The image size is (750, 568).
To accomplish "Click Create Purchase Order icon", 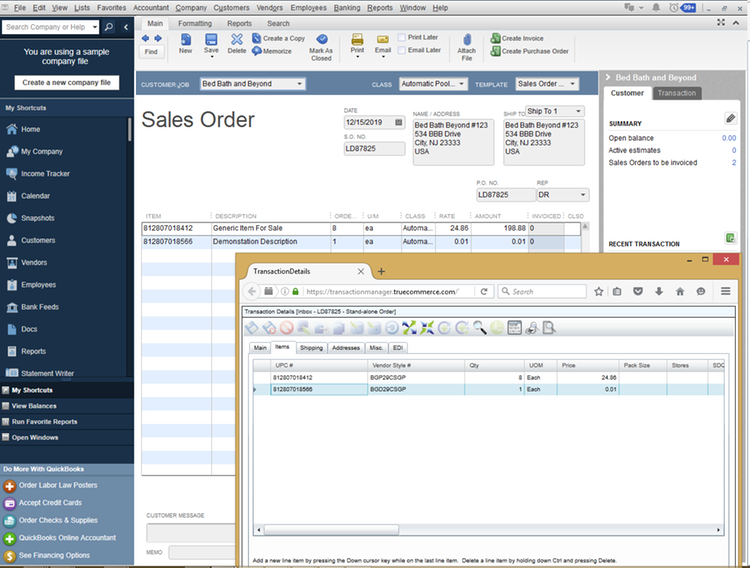I will tap(496, 51).
